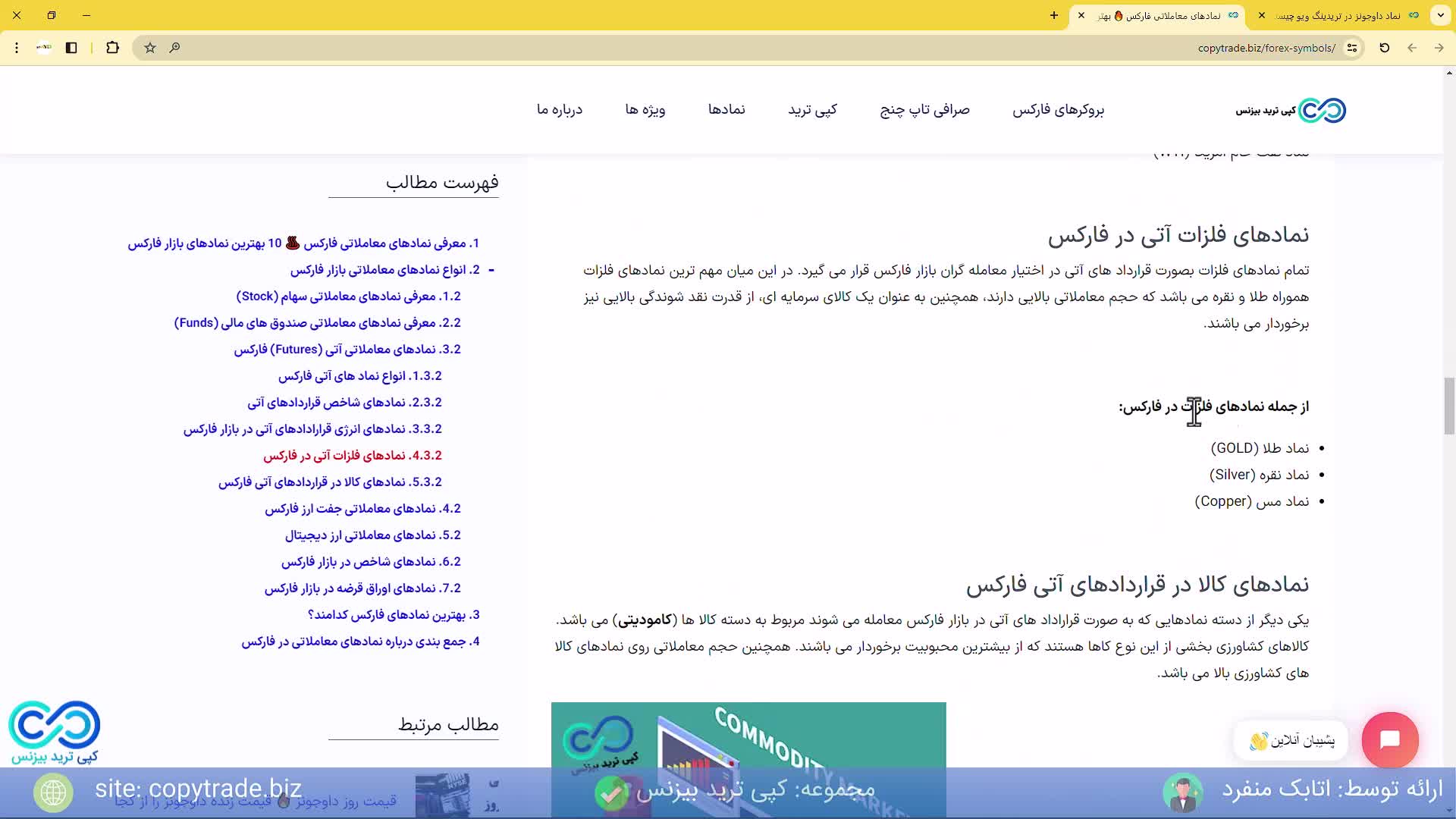Reload the page
This screenshot has width=1456, height=819.
pos(1384,48)
